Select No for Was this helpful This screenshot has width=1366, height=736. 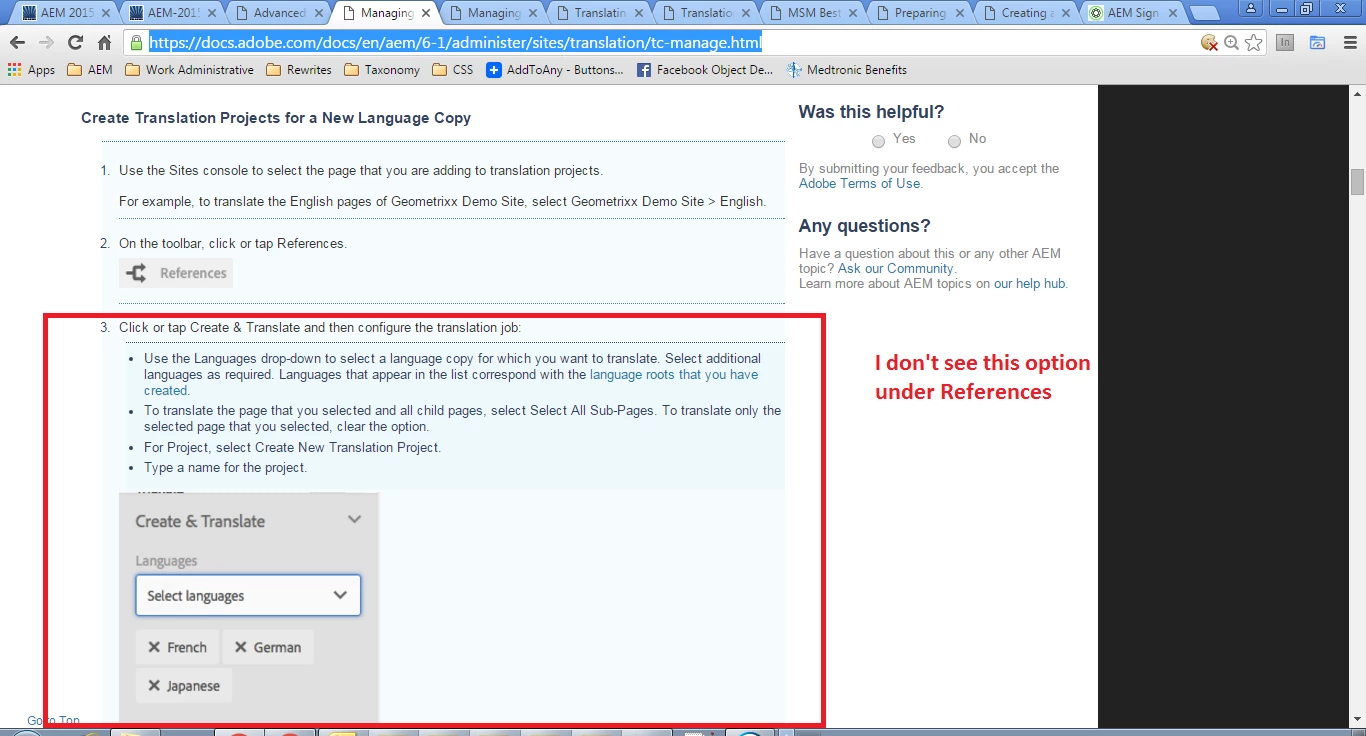click(x=954, y=141)
